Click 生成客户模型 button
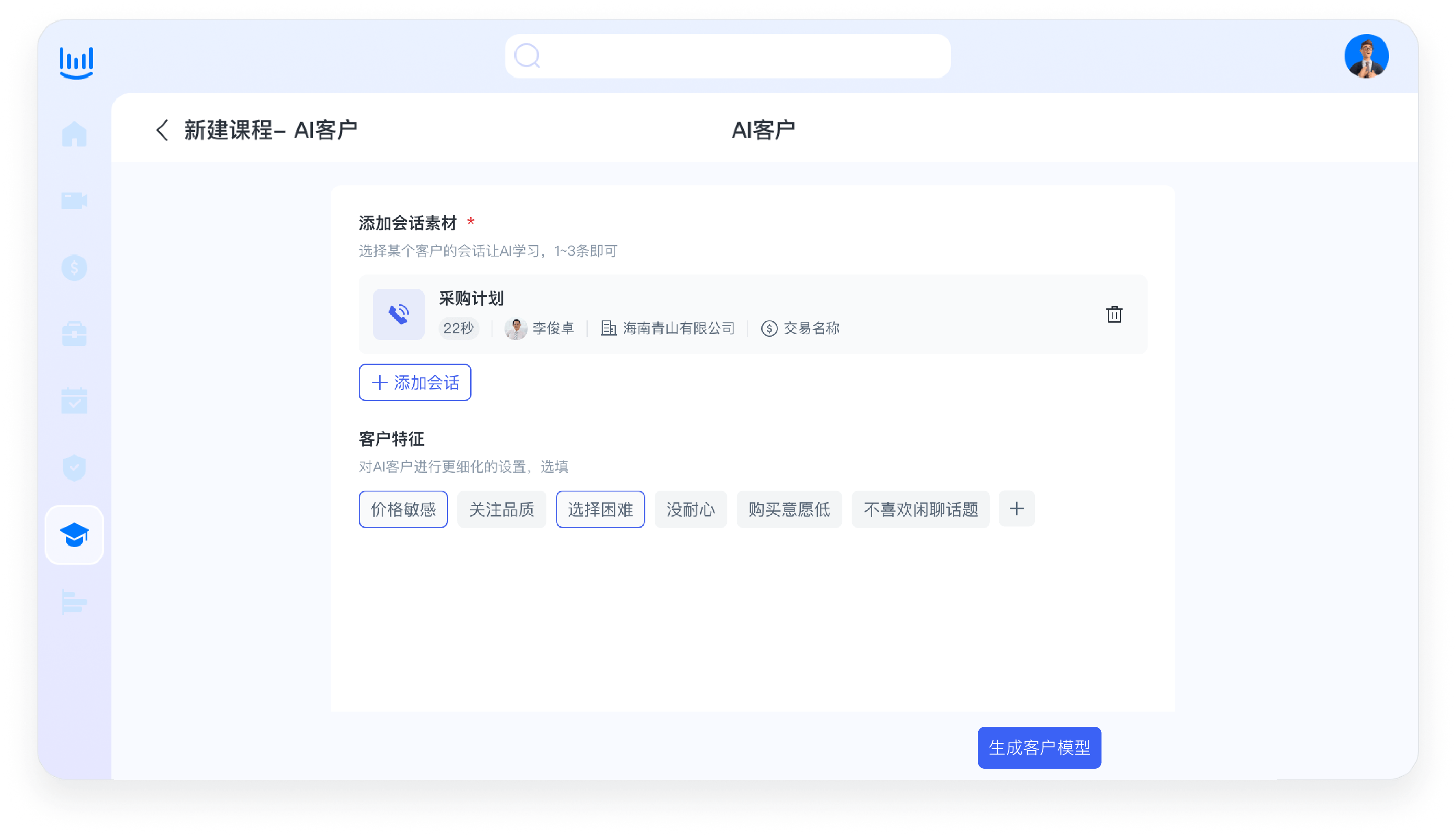 point(1039,748)
